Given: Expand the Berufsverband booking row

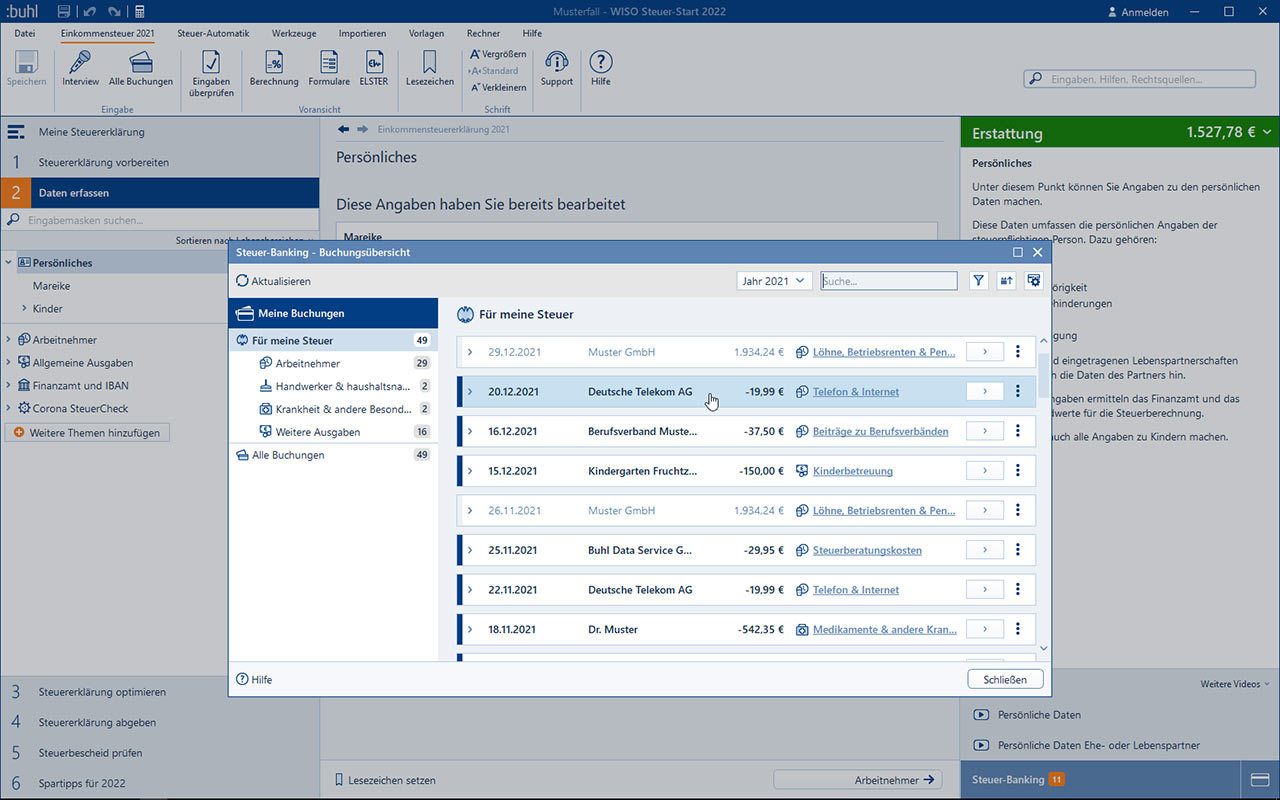Looking at the screenshot, I should click(470, 431).
